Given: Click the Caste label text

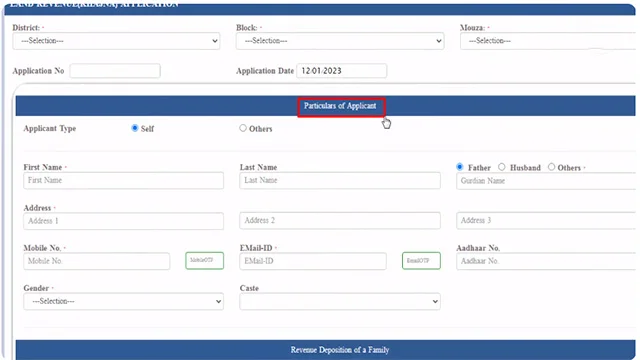Looking at the screenshot, I should (x=249, y=288).
